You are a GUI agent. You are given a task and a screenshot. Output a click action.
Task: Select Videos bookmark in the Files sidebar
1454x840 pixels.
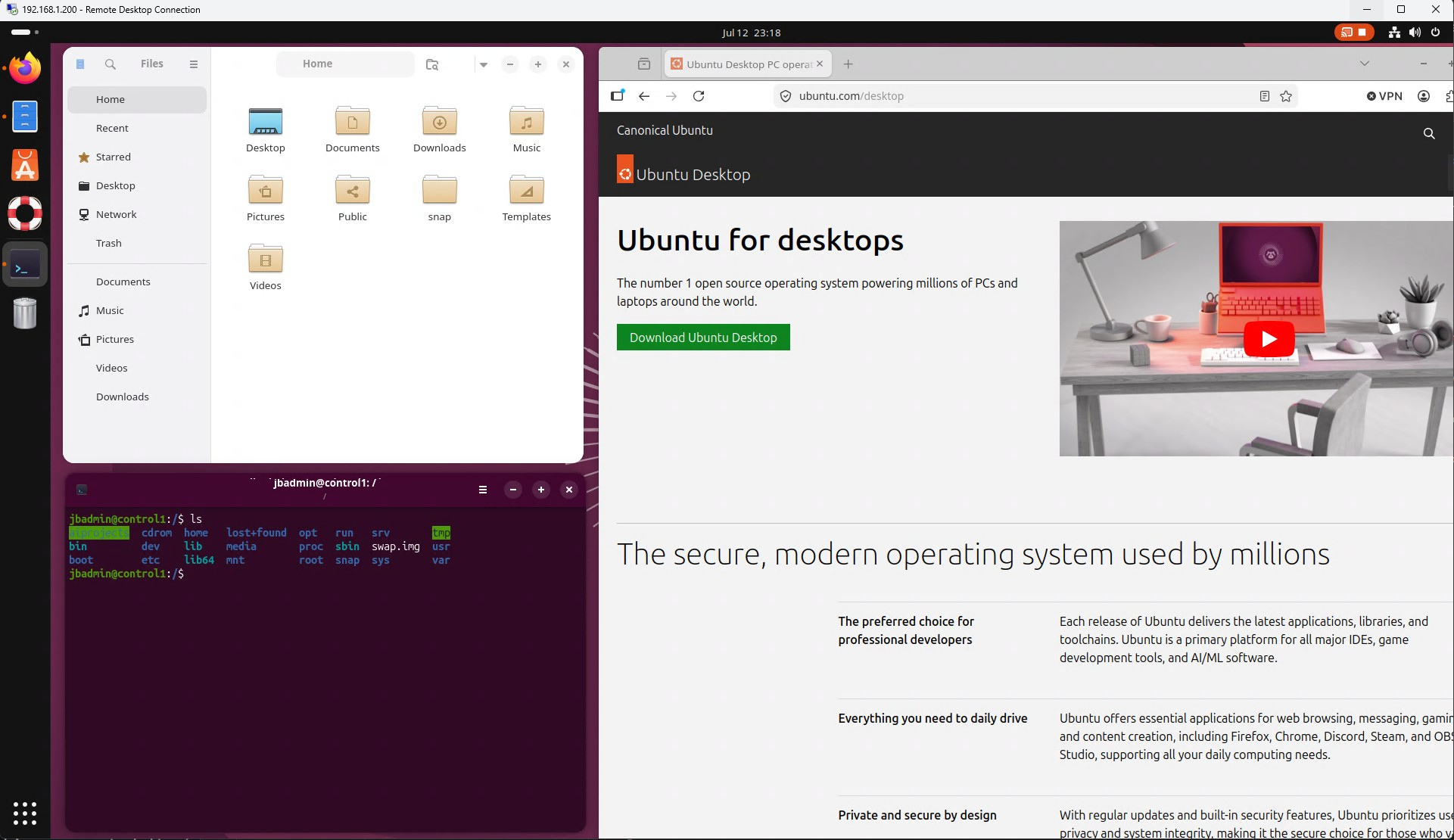pyautogui.click(x=137, y=369)
